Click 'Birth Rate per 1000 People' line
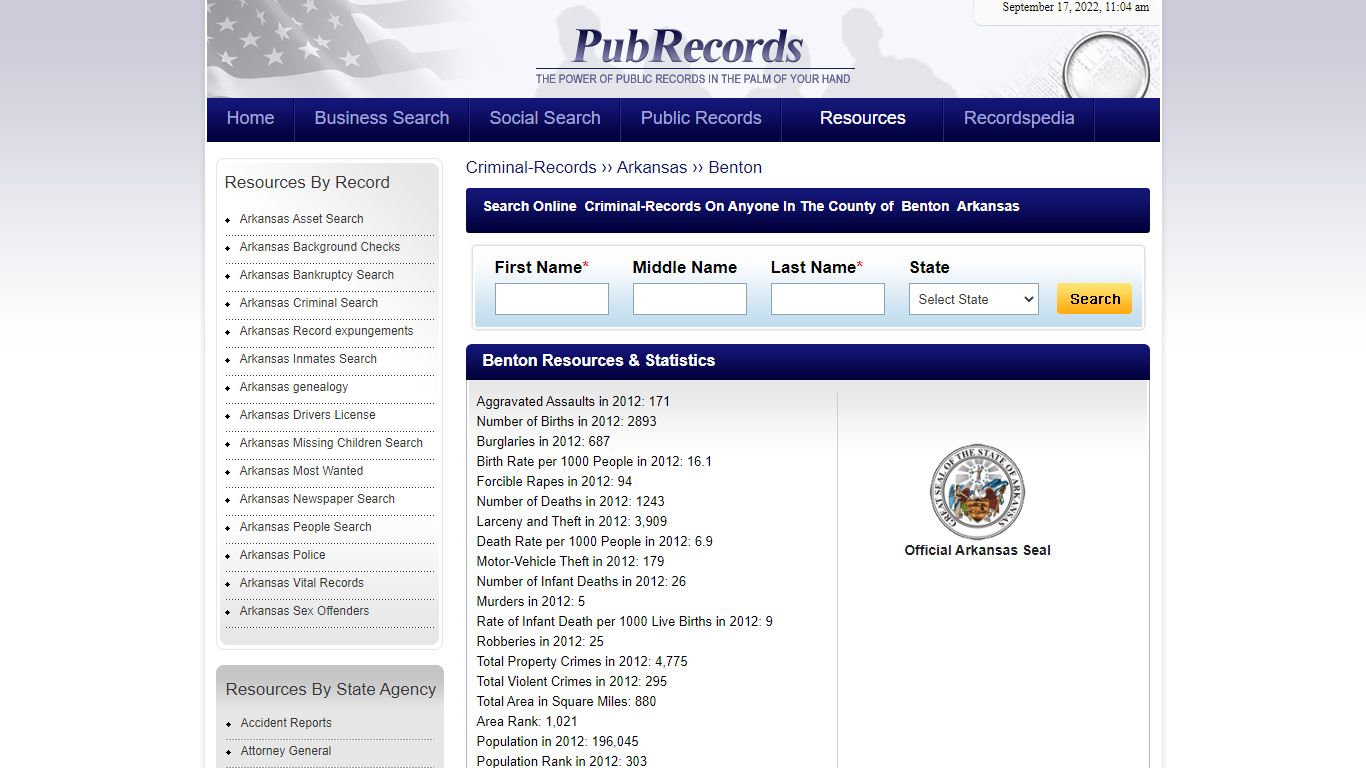1366x768 pixels. (x=594, y=461)
